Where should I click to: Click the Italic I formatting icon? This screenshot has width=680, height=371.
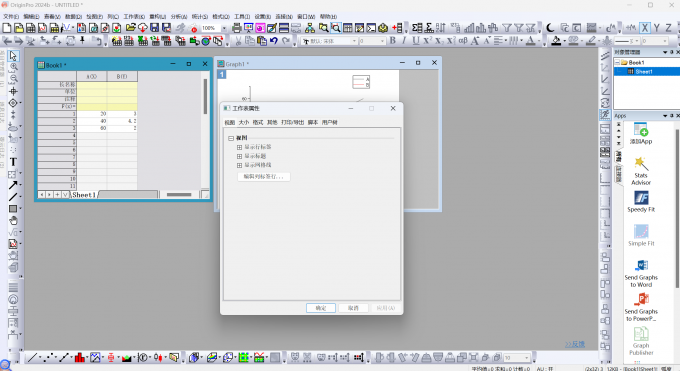(x=404, y=41)
